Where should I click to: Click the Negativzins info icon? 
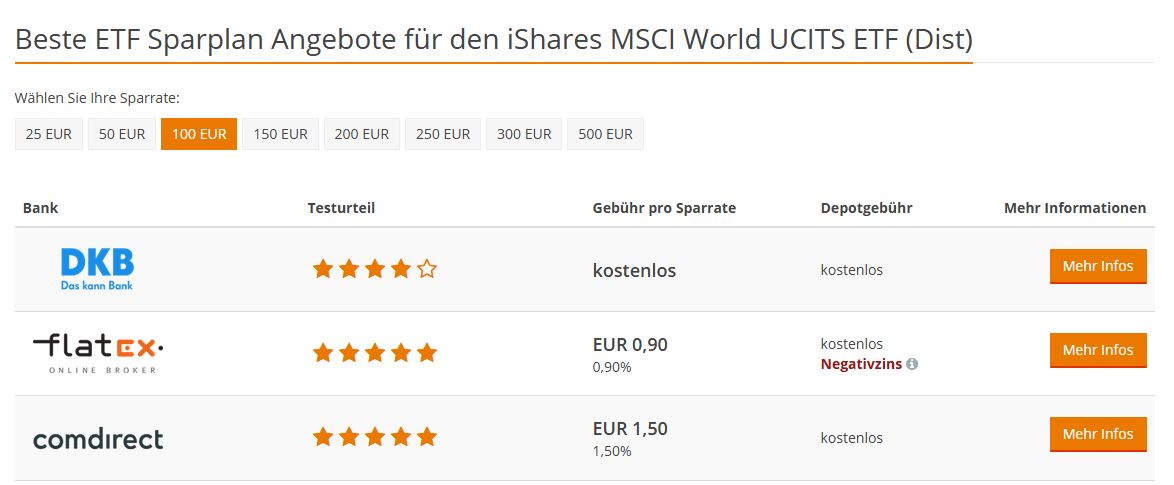[x=912, y=364]
